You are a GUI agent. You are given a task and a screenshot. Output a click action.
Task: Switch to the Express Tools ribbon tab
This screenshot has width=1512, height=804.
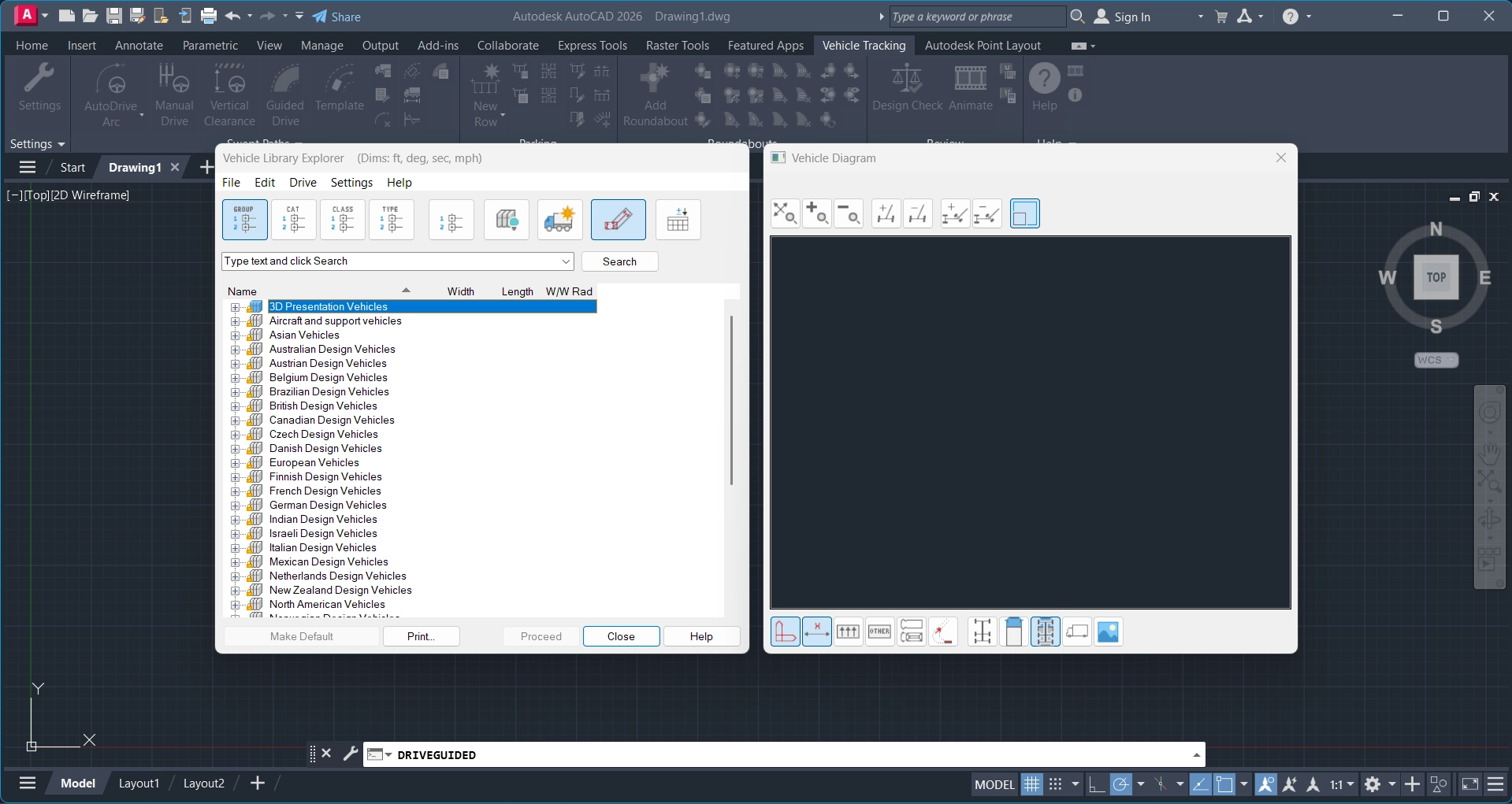[592, 46]
